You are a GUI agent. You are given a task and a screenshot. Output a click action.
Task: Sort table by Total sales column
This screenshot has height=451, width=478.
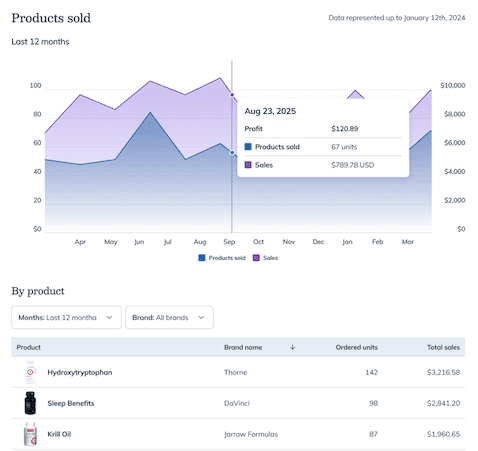pos(443,347)
